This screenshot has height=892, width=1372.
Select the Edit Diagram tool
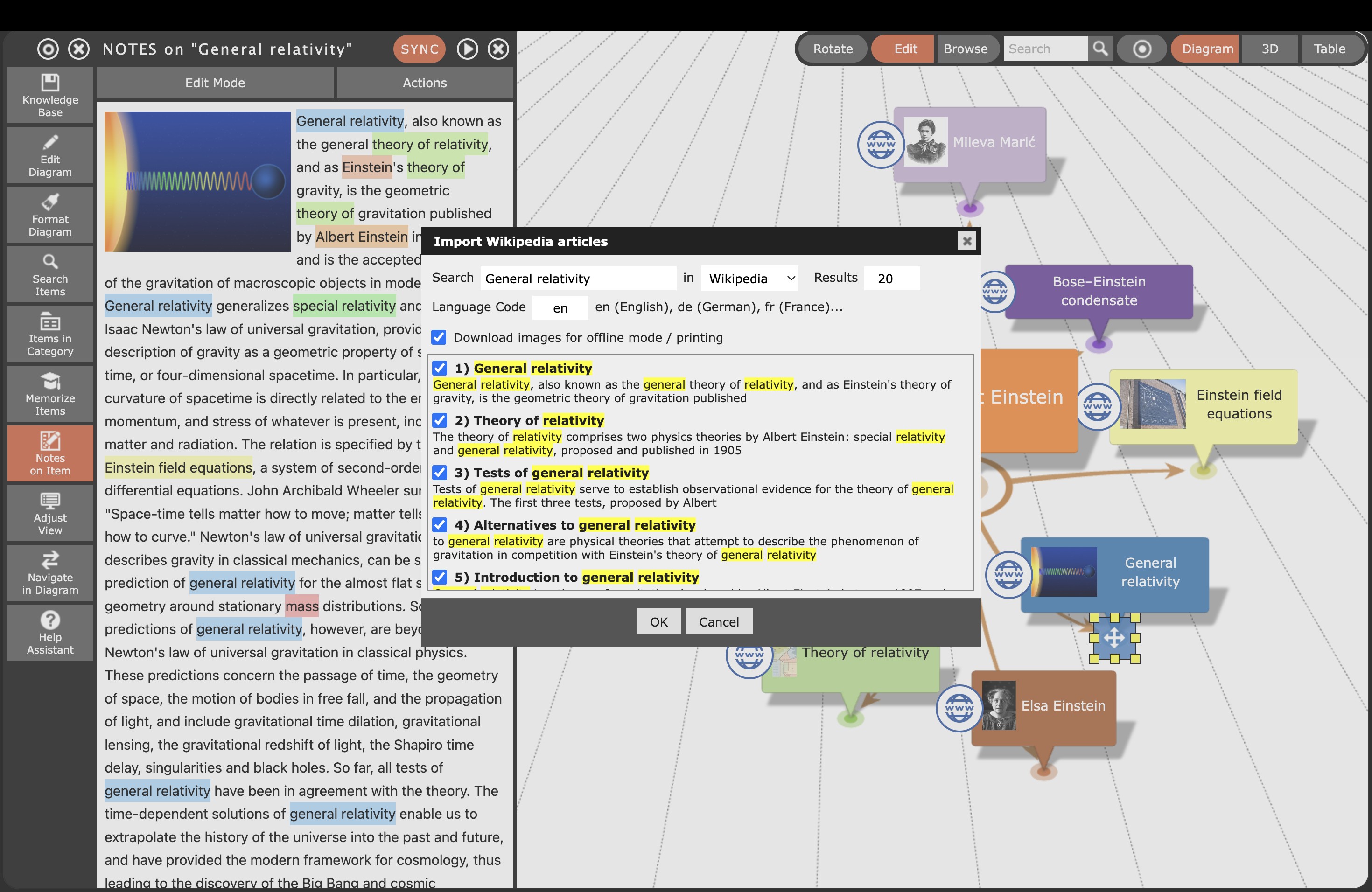point(50,155)
